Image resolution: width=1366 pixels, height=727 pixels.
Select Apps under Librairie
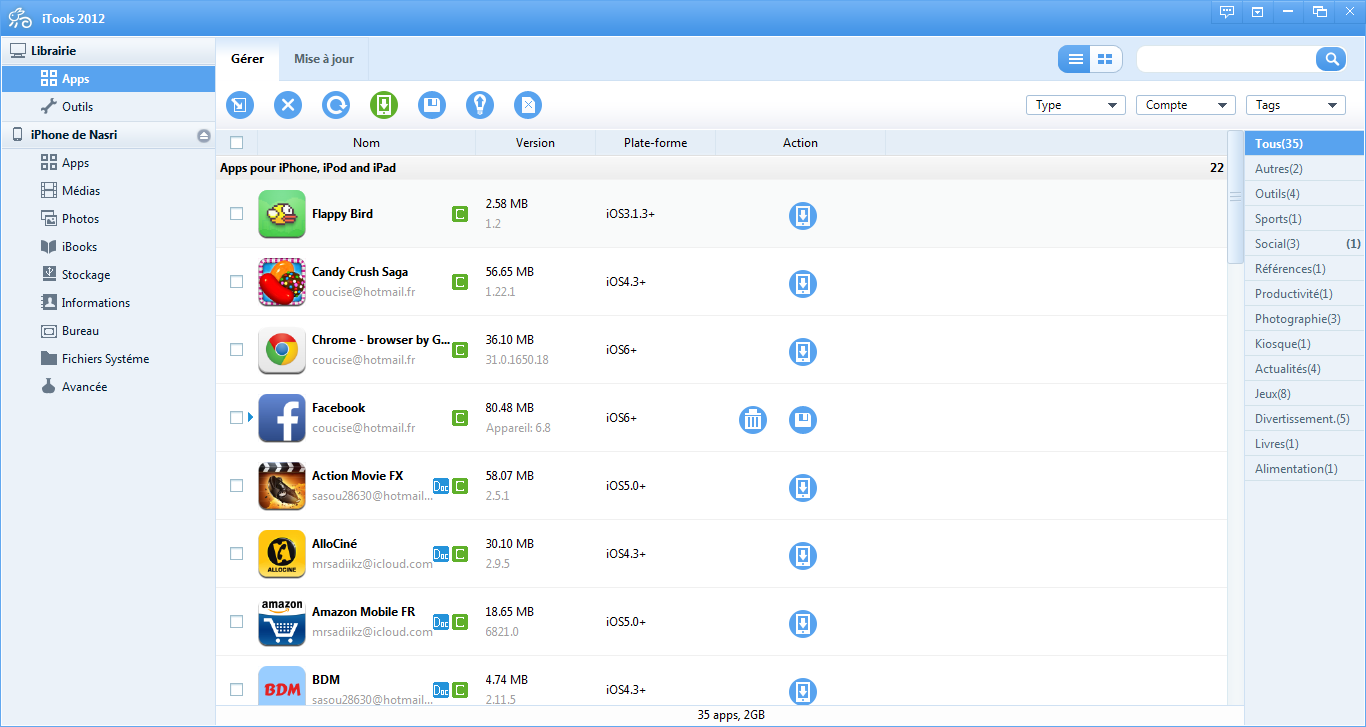pos(108,79)
